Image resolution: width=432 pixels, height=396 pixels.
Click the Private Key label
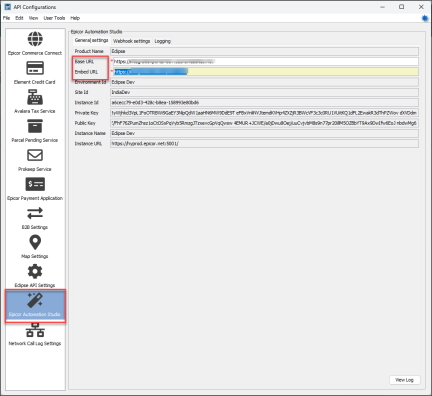(87, 113)
